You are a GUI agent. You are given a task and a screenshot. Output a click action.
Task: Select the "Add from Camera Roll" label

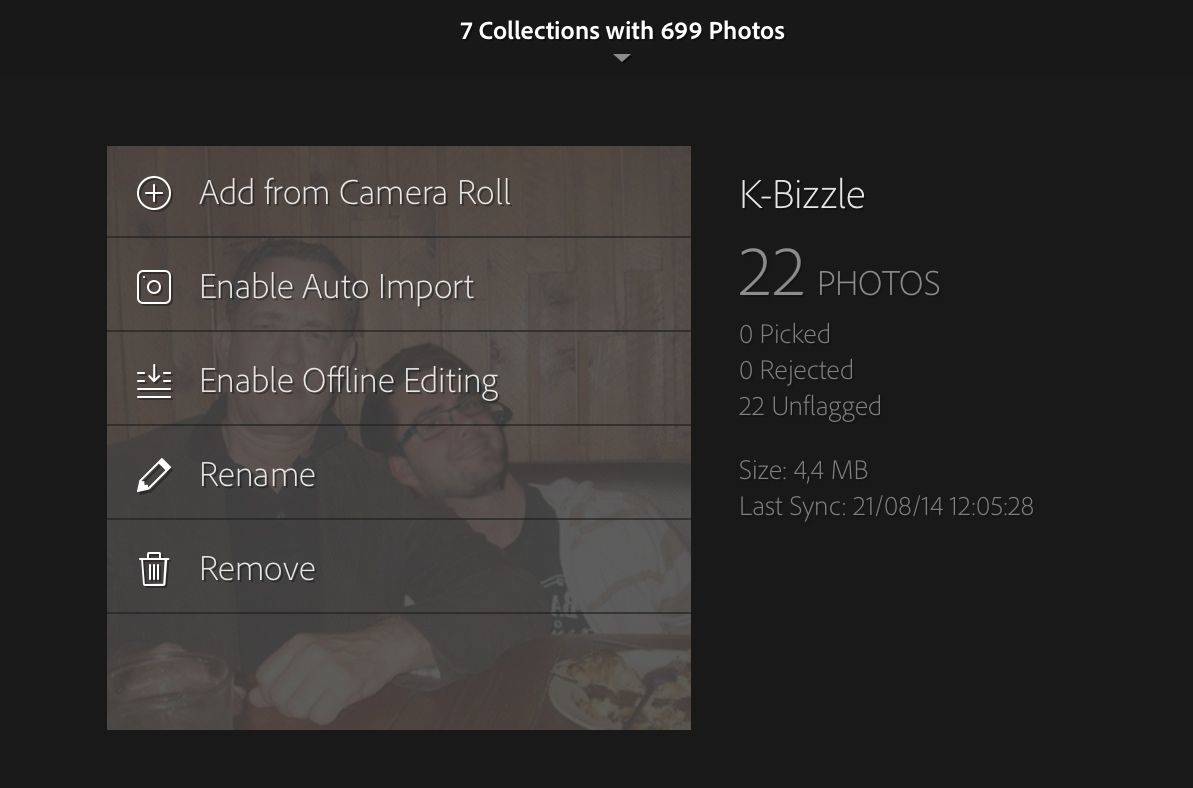click(355, 192)
